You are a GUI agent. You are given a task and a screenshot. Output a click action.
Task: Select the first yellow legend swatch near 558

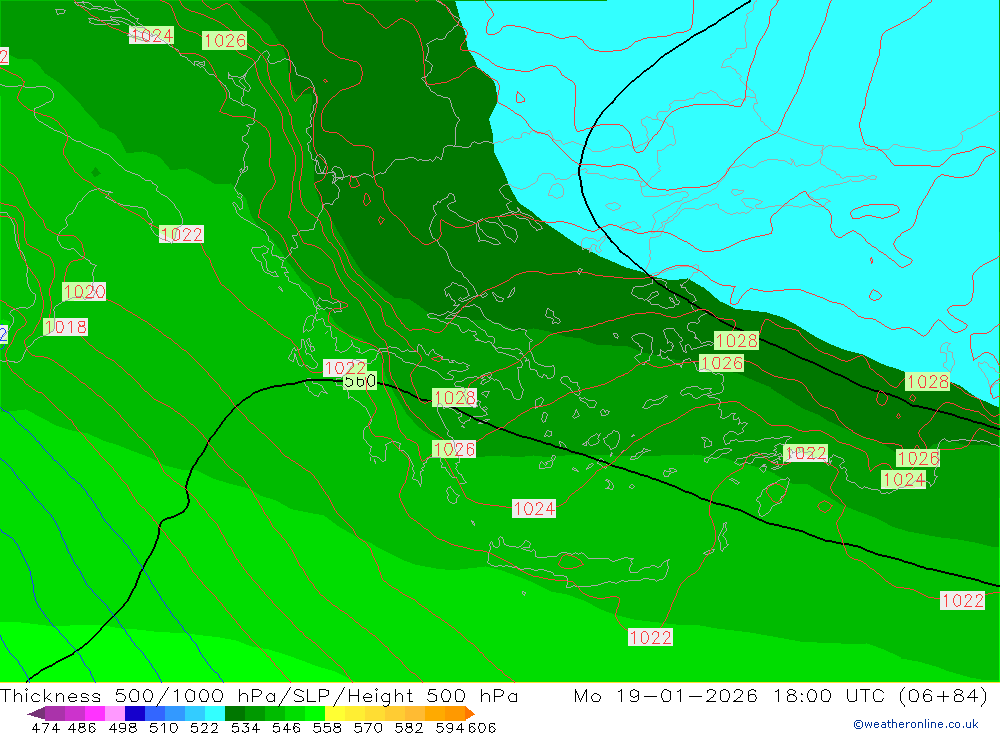coord(335,713)
